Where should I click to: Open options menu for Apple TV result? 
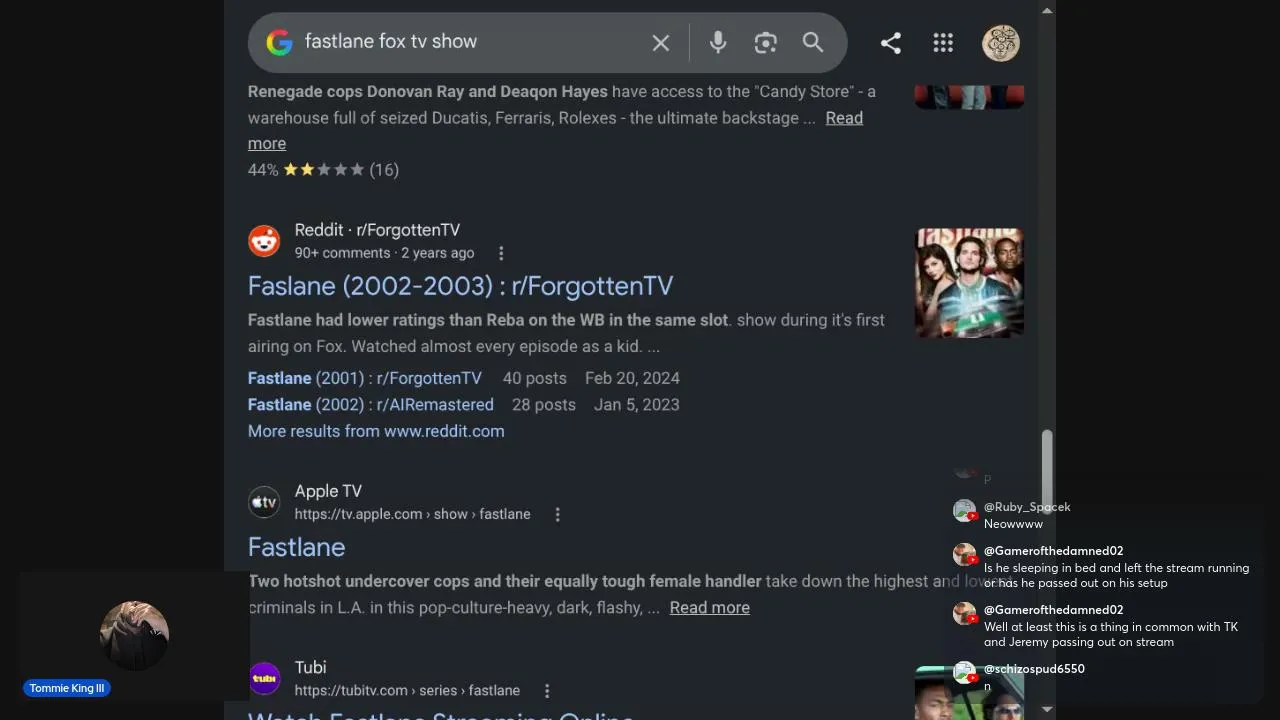click(557, 514)
